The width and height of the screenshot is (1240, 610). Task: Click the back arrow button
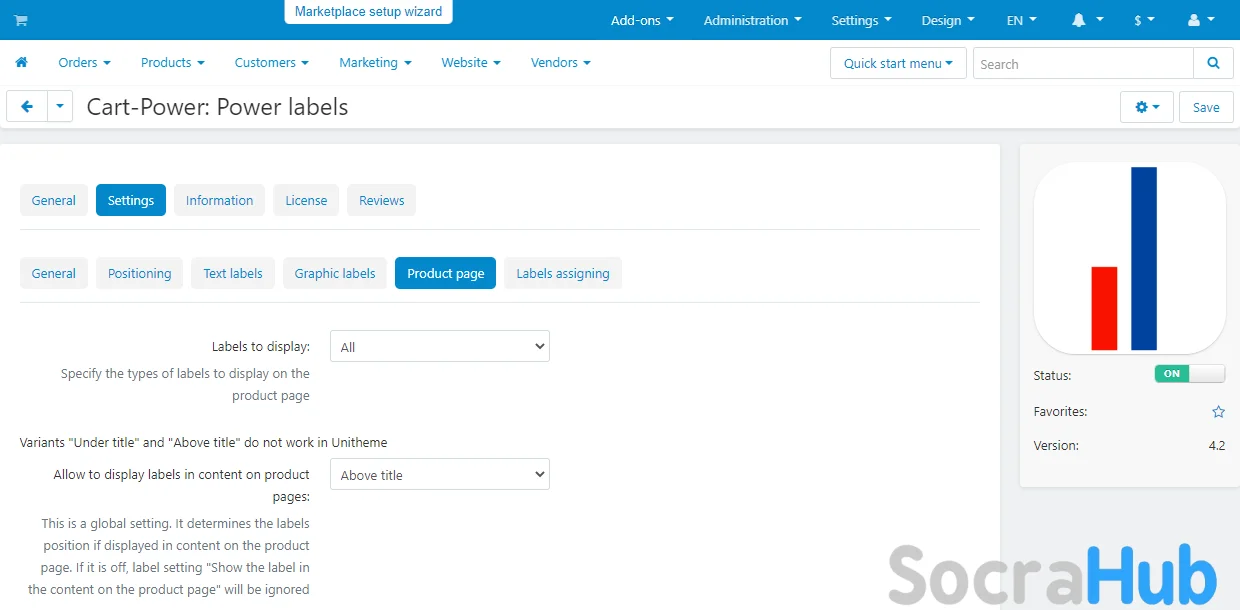[x=27, y=107]
